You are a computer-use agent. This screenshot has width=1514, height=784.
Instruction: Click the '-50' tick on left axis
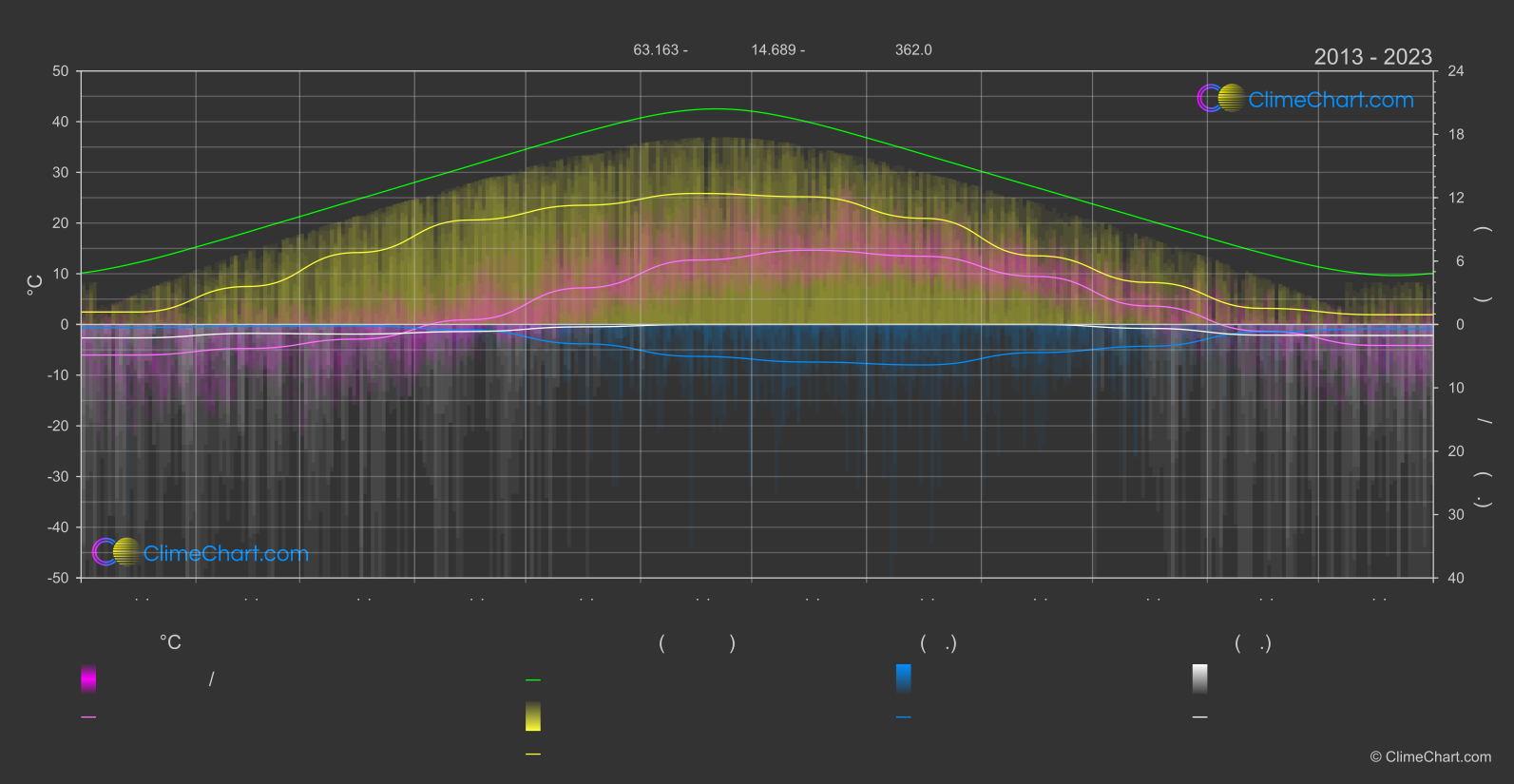pyautogui.click(x=58, y=578)
